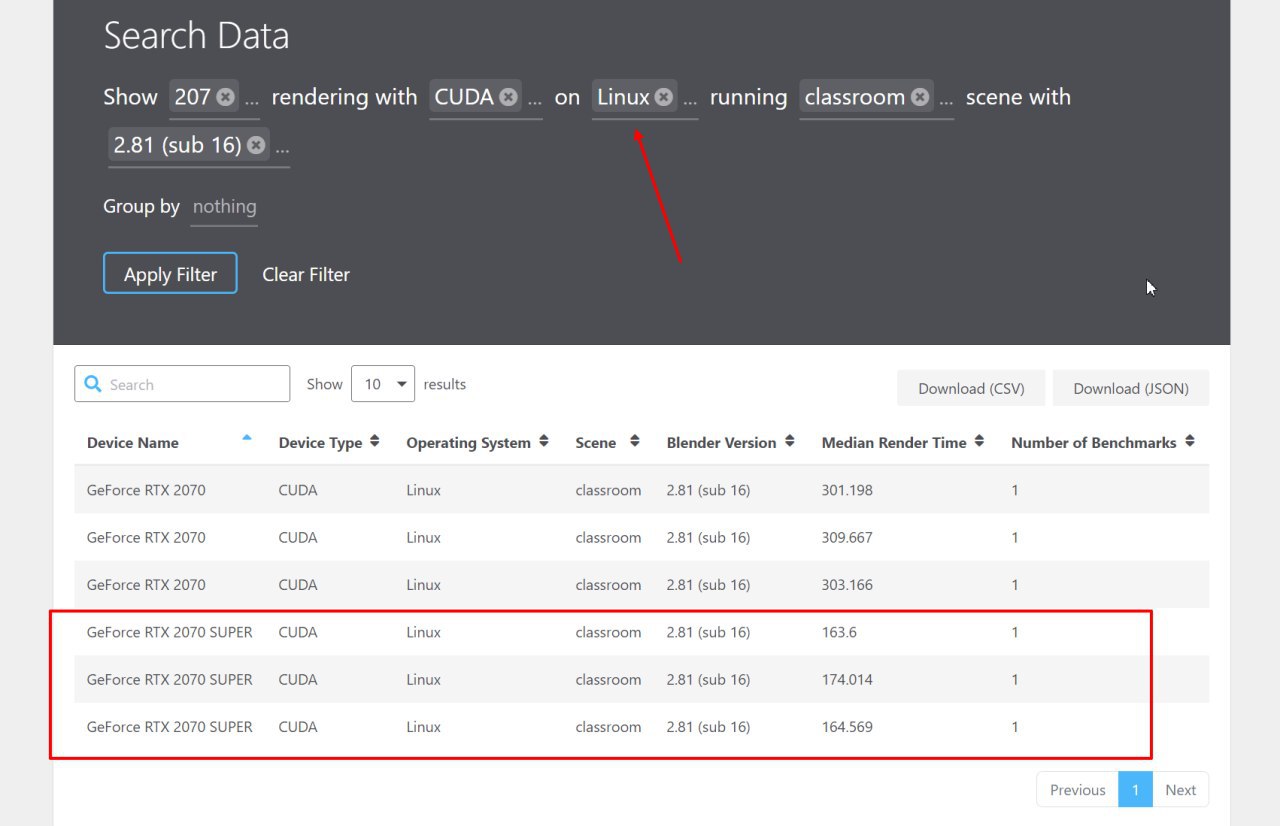Remove the 2.81 (sub 16) version tag

pyautogui.click(x=256, y=145)
